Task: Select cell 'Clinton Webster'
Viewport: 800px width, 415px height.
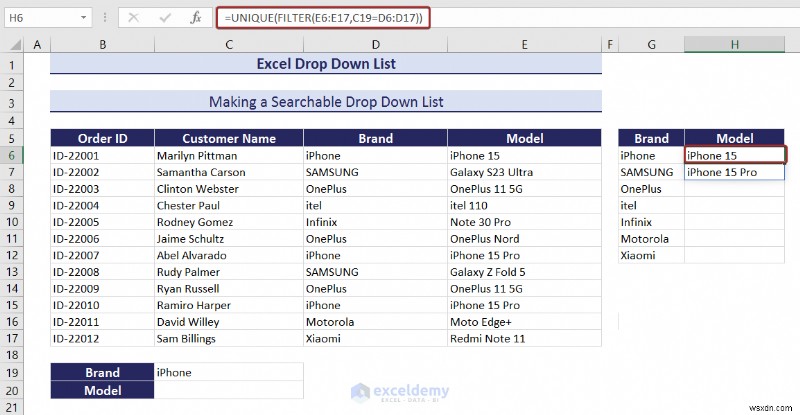Action: (x=229, y=189)
